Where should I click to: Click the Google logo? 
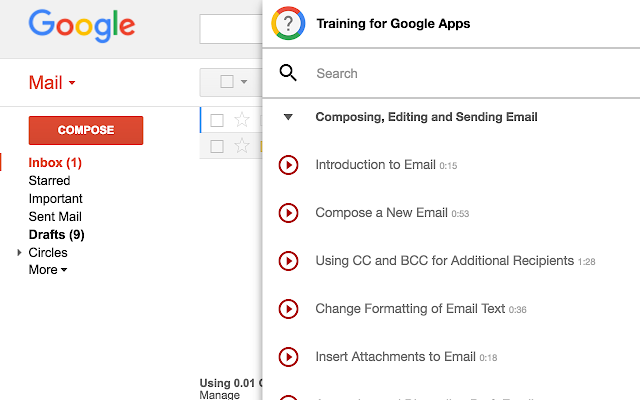pos(82,25)
